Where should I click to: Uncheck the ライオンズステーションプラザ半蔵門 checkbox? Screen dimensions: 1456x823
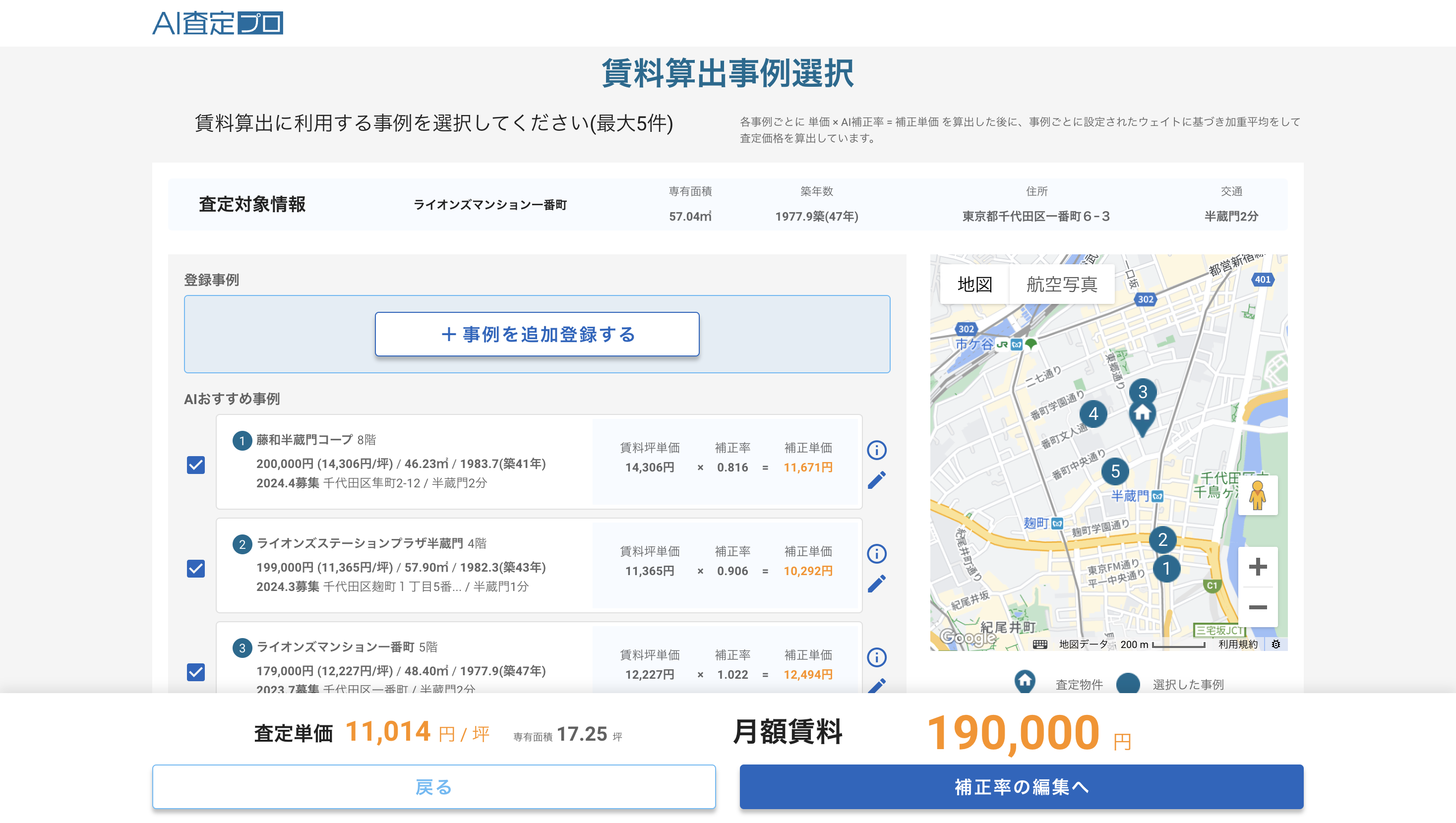tap(195, 569)
